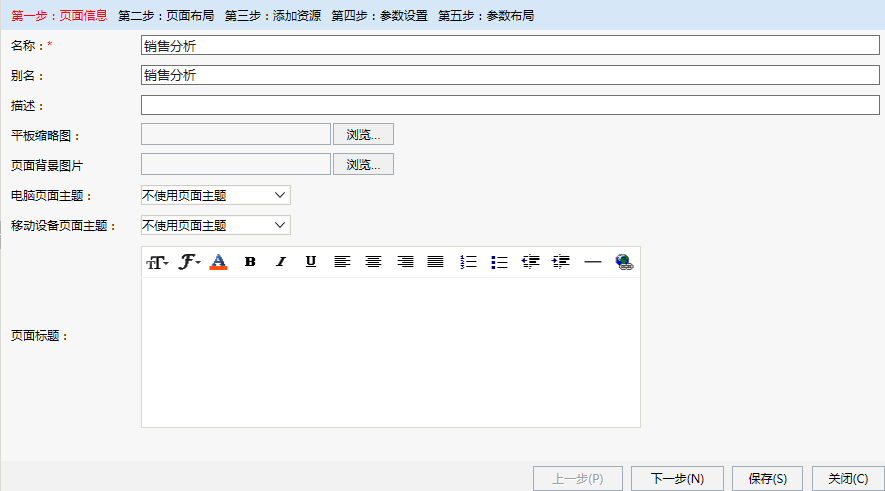This screenshot has height=491, width=885.
Task: Open the 电脑页面主题 dropdown
Action: click(216, 195)
